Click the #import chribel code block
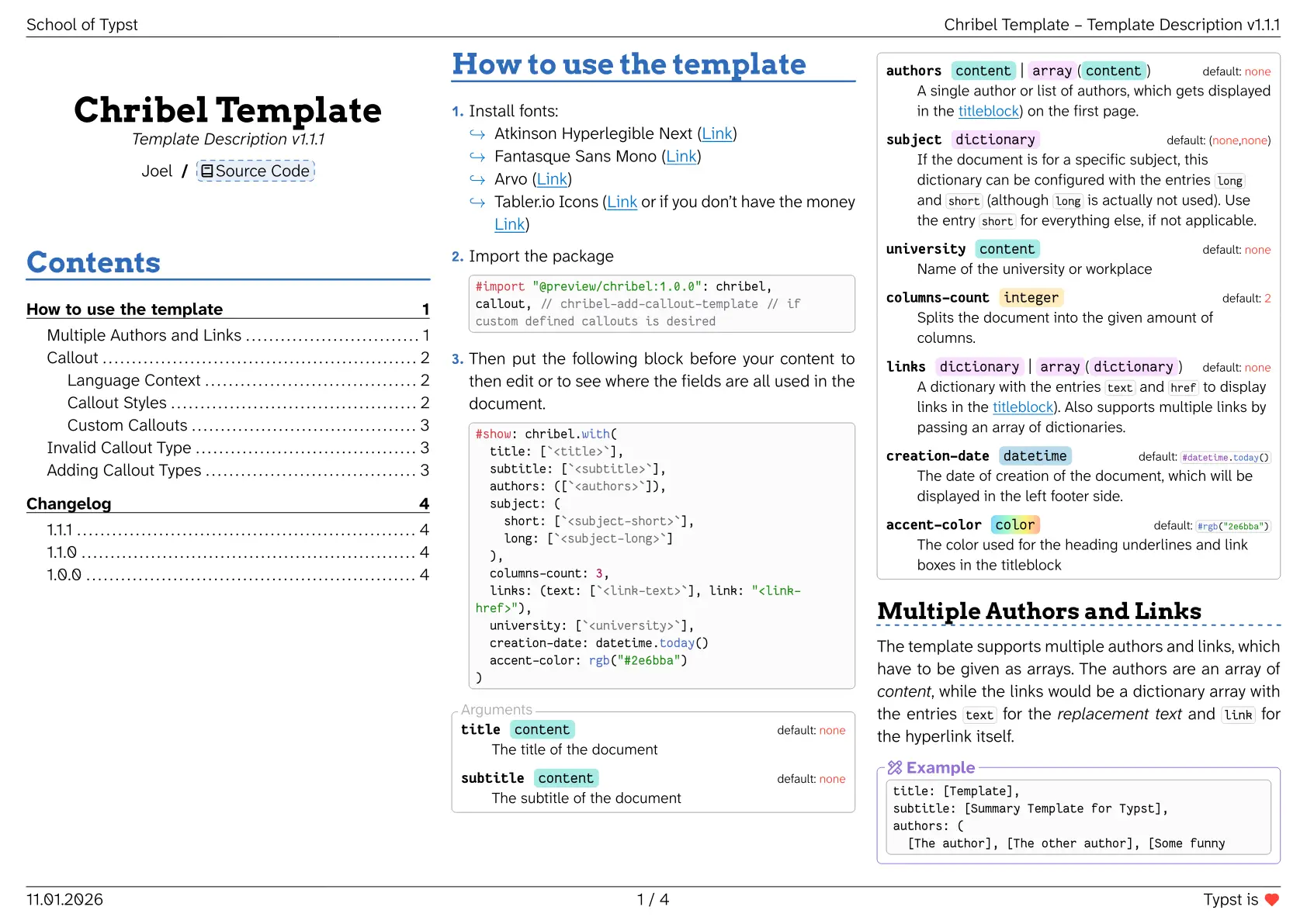Screen dimensions: 1307x924 pyautogui.click(x=661, y=304)
